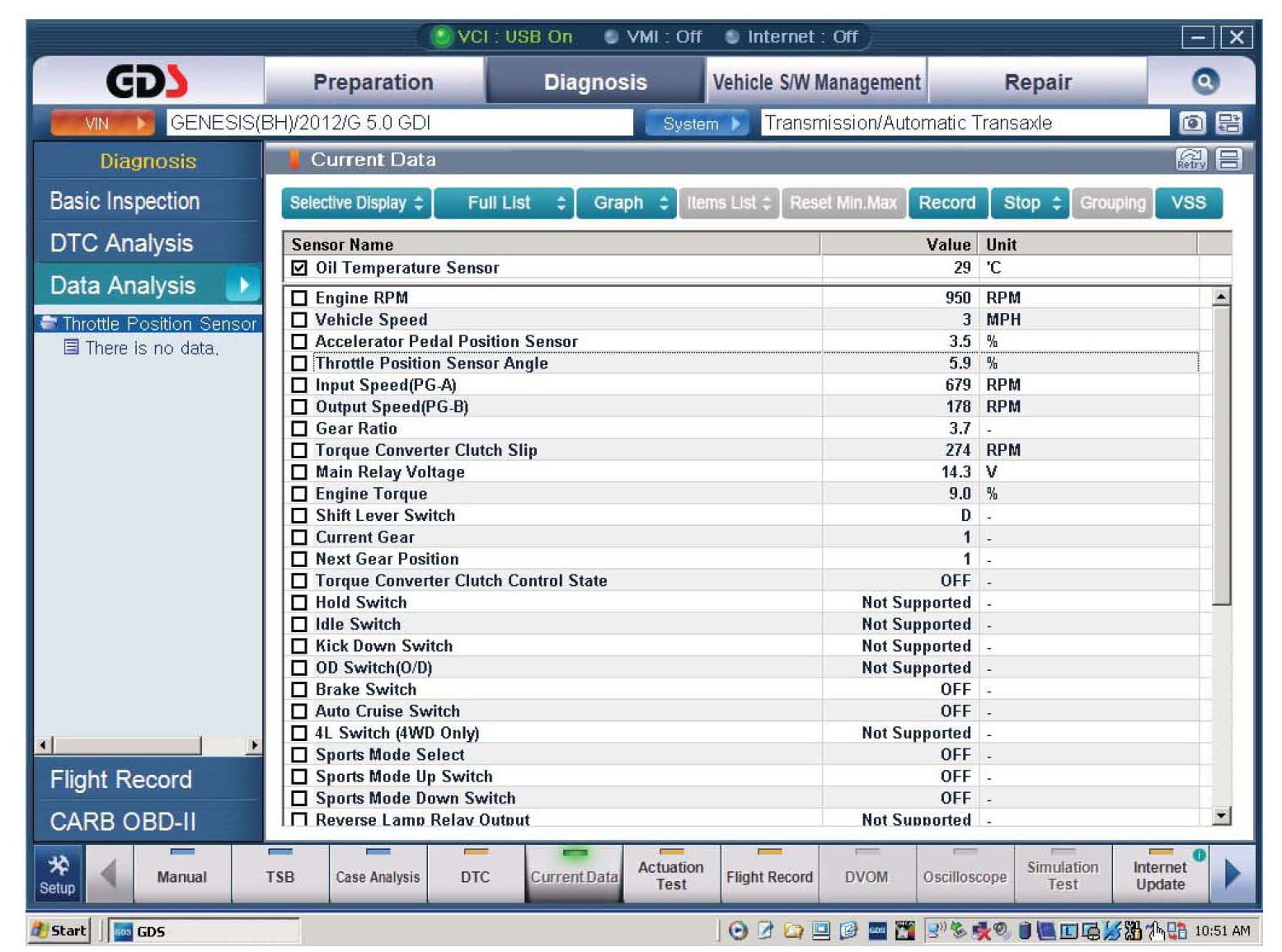Click the camera screenshot icon
This screenshot has height=952, width=1282.
tap(1192, 124)
